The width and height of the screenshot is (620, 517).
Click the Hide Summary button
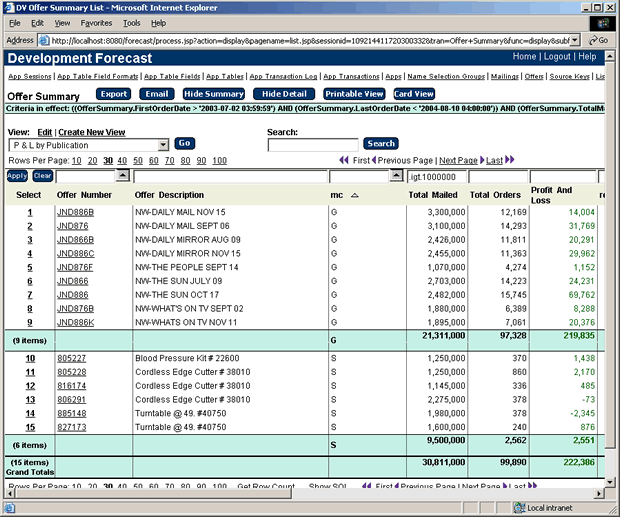[214, 94]
